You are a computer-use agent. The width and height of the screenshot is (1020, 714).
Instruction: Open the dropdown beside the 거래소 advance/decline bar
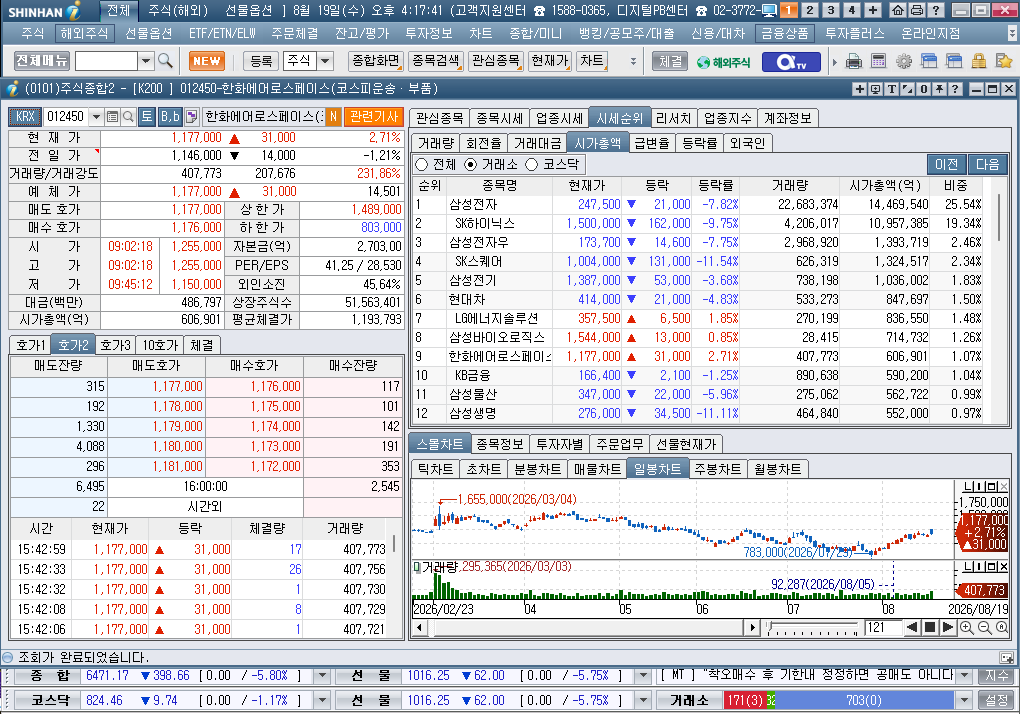pos(965,700)
